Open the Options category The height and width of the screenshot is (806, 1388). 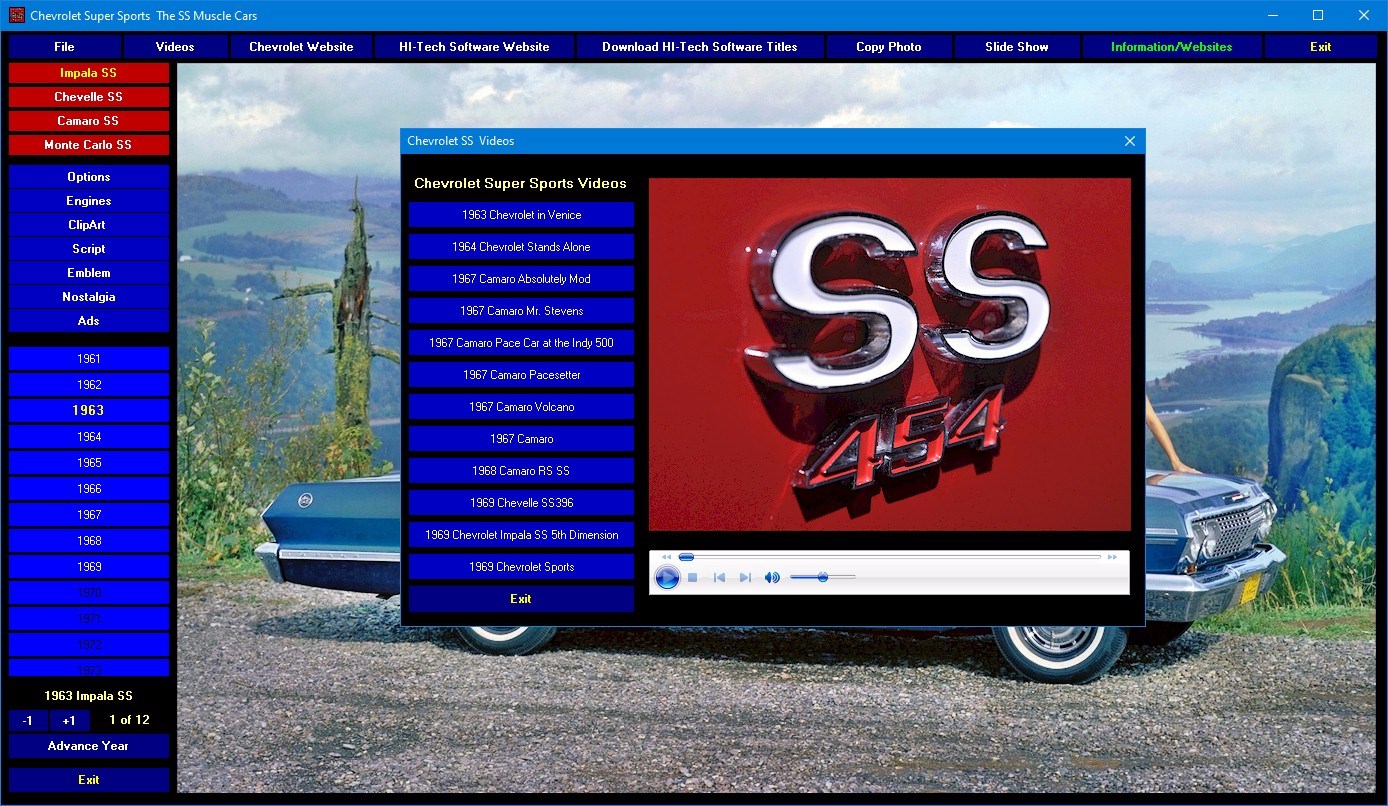click(89, 177)
